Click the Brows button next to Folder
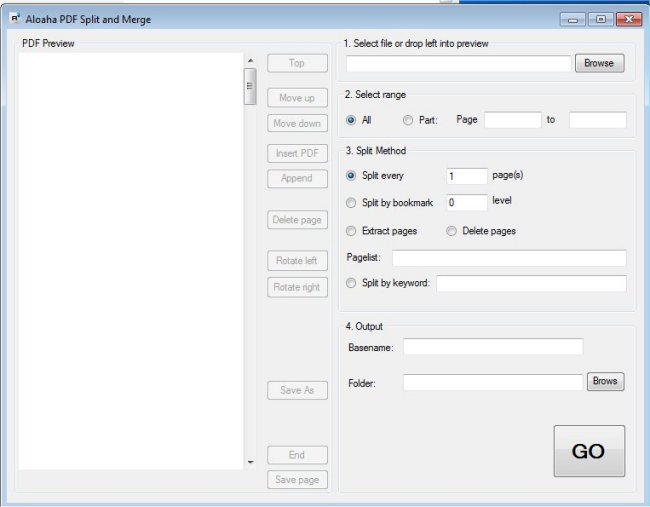Screen dimensions: 650x507 (x=605, y=381)
